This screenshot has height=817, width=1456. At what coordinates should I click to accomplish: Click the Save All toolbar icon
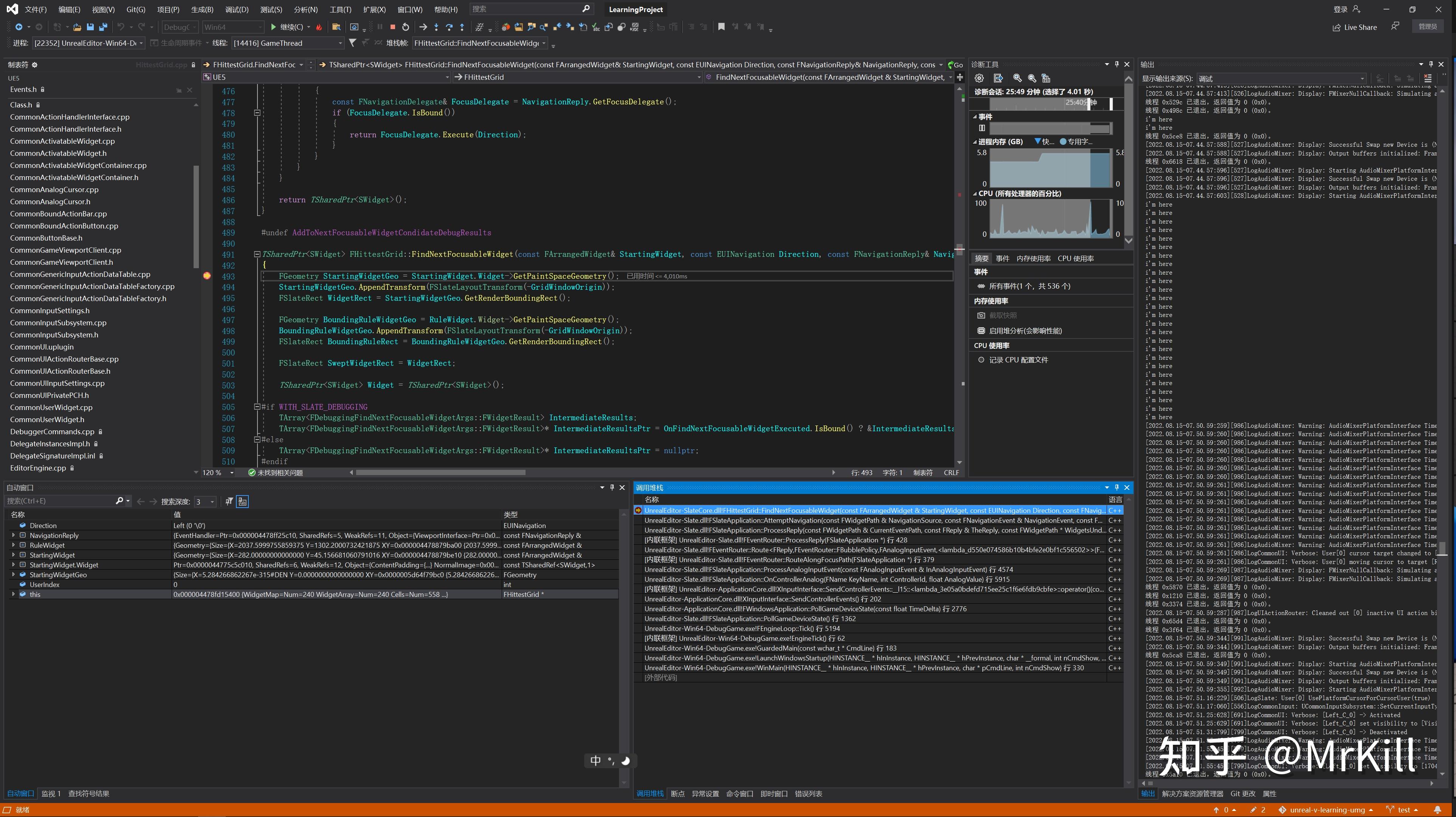pos(103,27)
